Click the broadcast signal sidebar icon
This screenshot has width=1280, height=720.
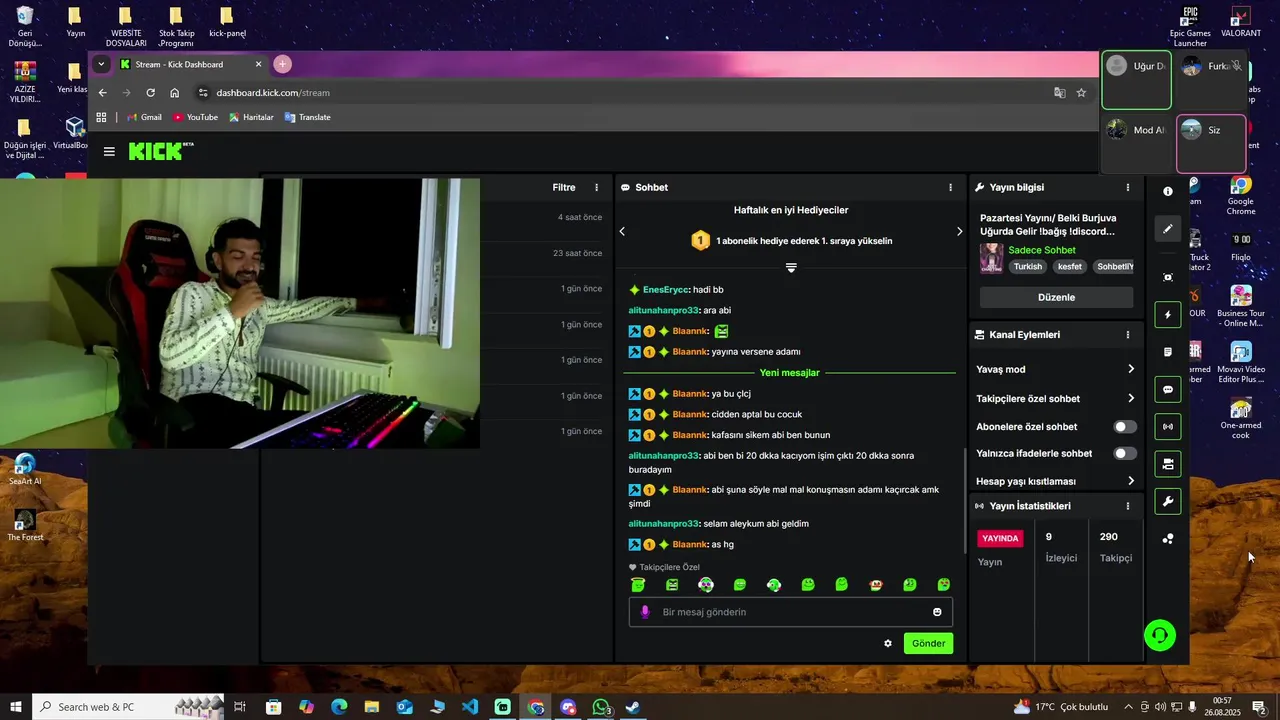[x=1168, y=427]
